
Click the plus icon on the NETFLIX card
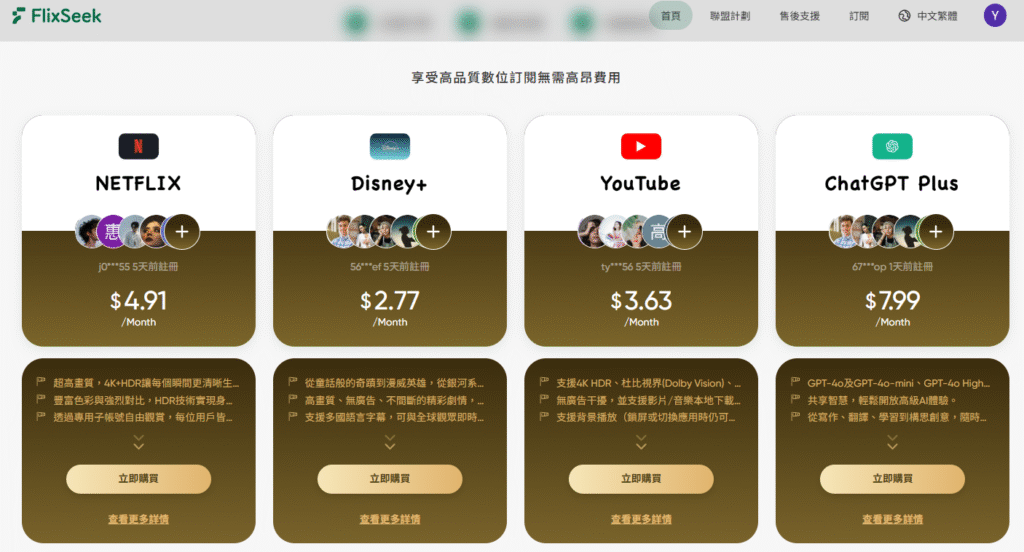point(182,231)
